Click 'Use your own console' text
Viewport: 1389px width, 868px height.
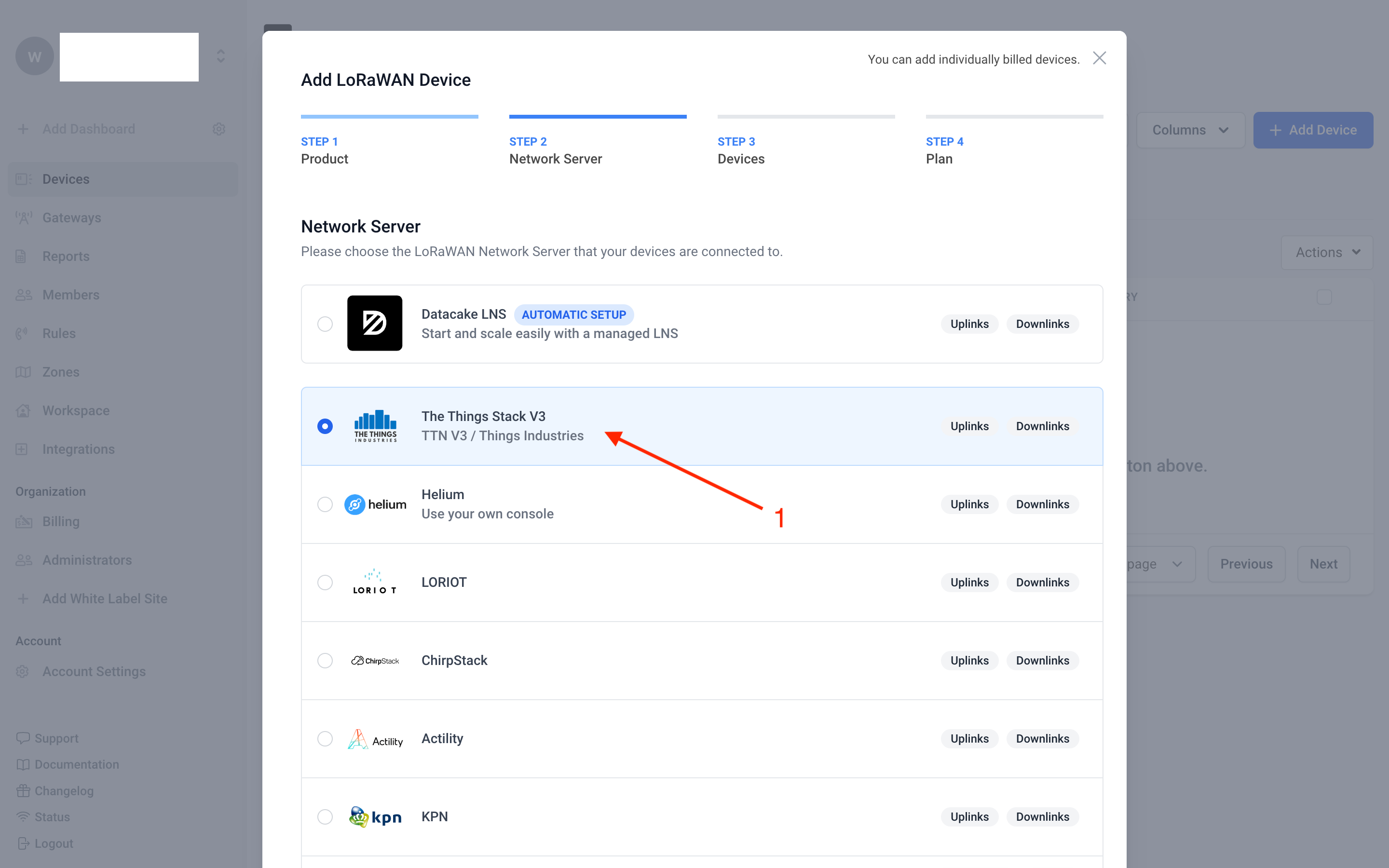(487, 514)
